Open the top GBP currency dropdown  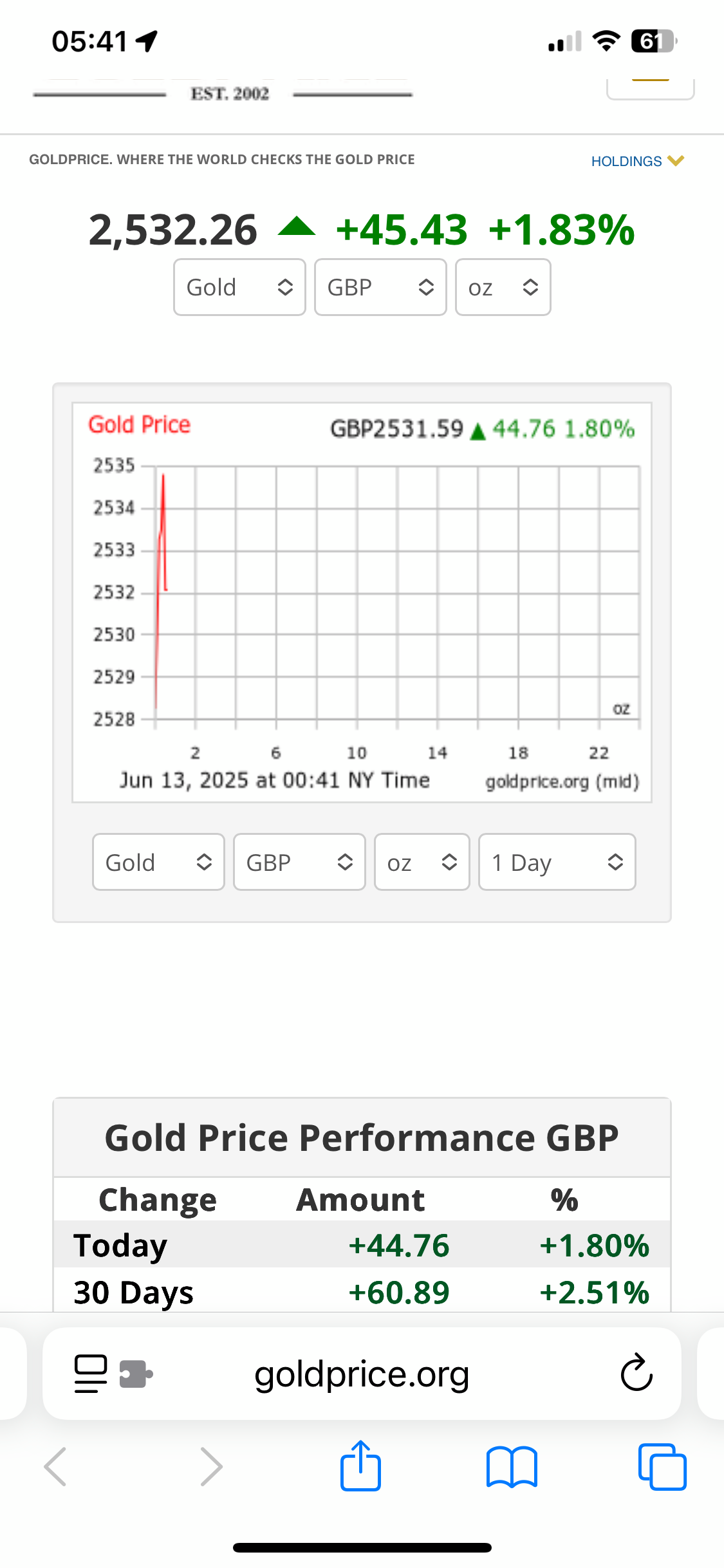[x=380, y=287]
